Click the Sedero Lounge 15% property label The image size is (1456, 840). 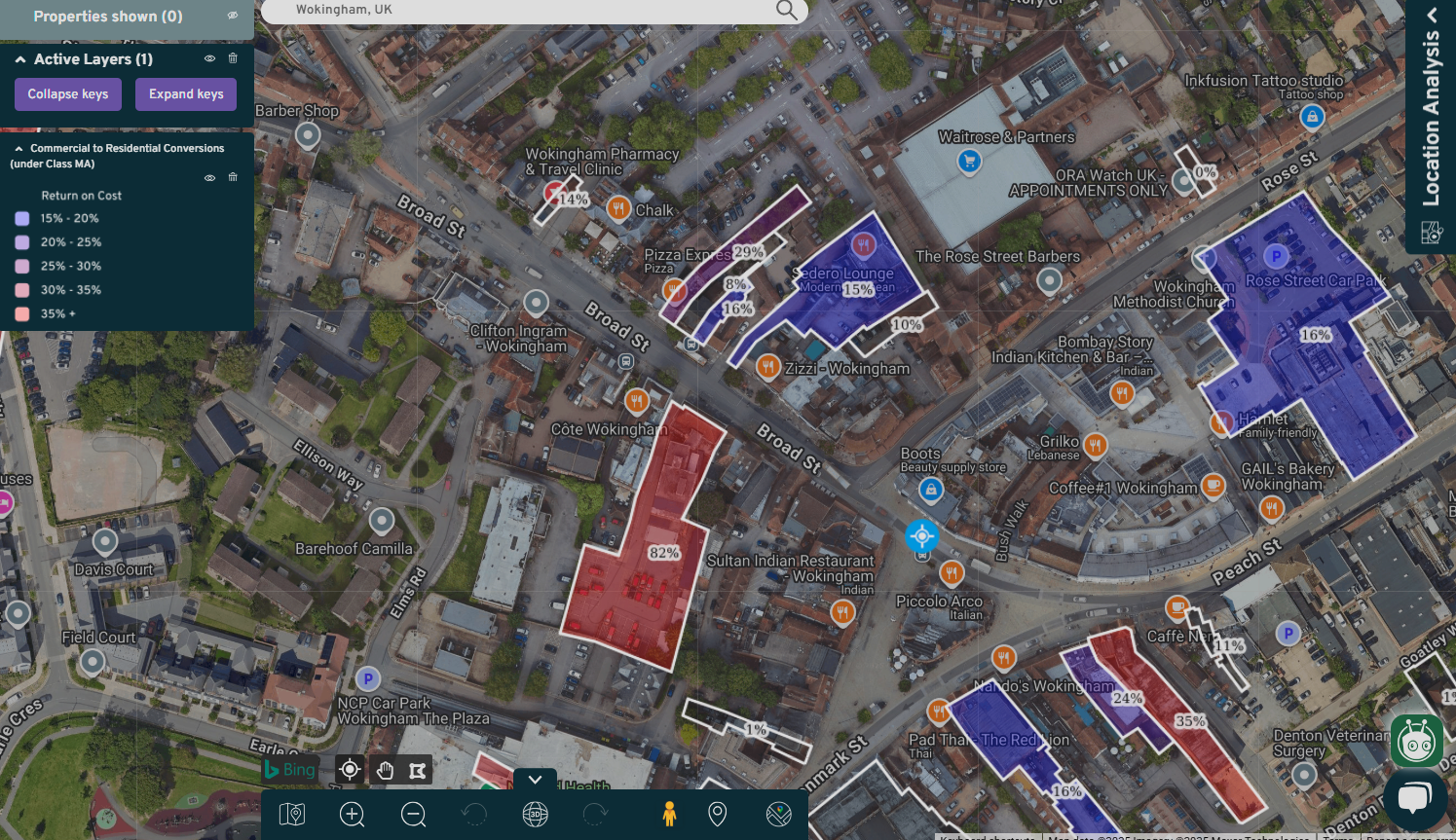[x=858, y=289]
